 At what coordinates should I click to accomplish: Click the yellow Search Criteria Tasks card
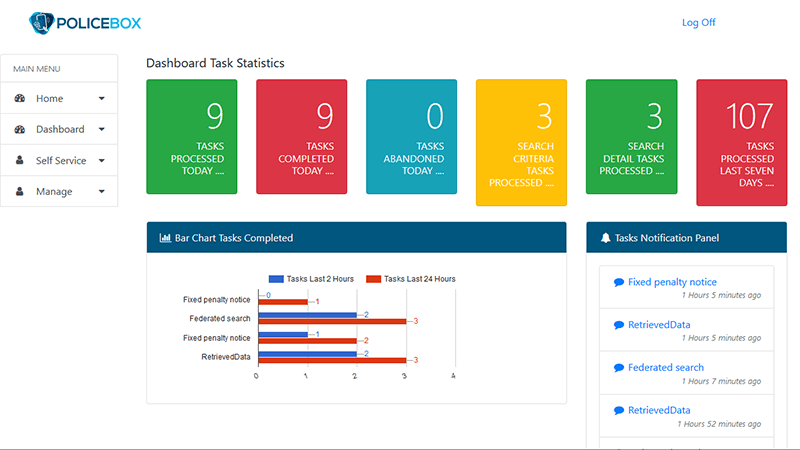coord(521,142)
